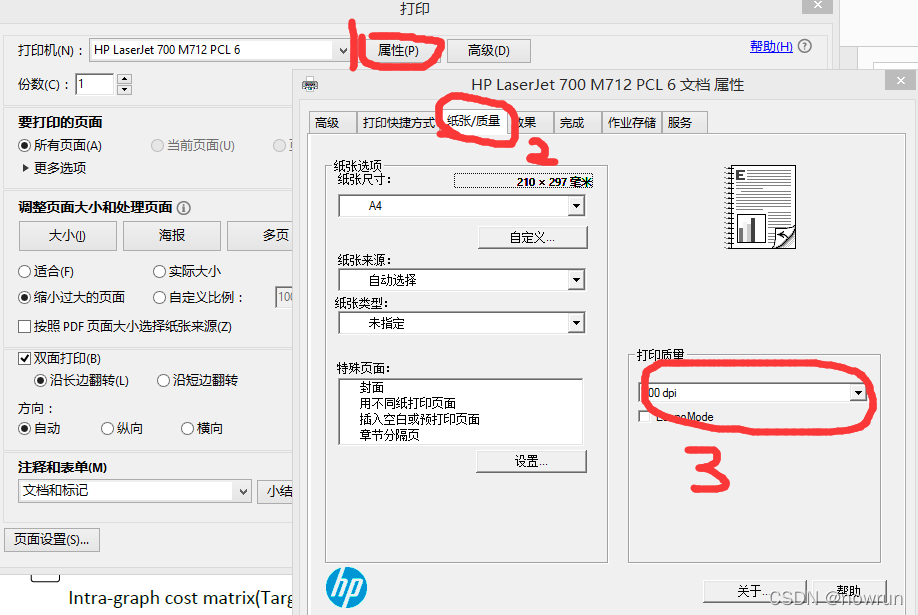
Task: Click the page layout preview image
Action: 760,207
